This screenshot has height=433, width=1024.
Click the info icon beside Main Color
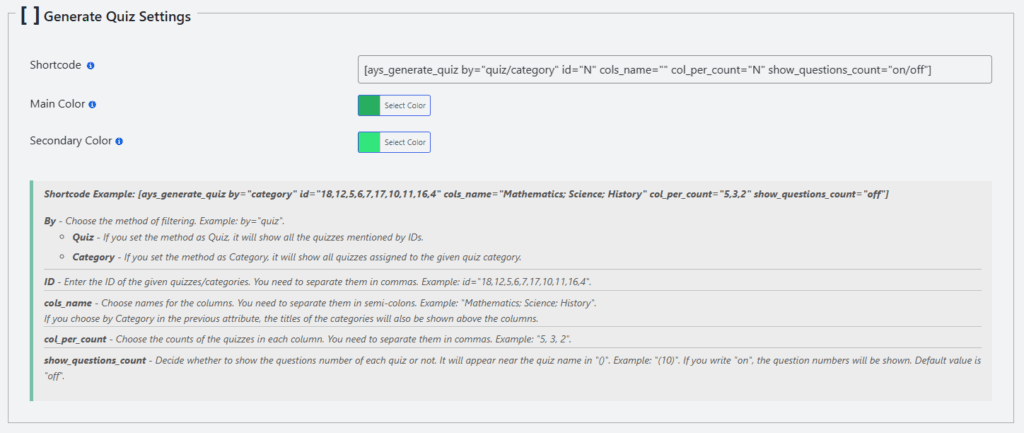92,104
